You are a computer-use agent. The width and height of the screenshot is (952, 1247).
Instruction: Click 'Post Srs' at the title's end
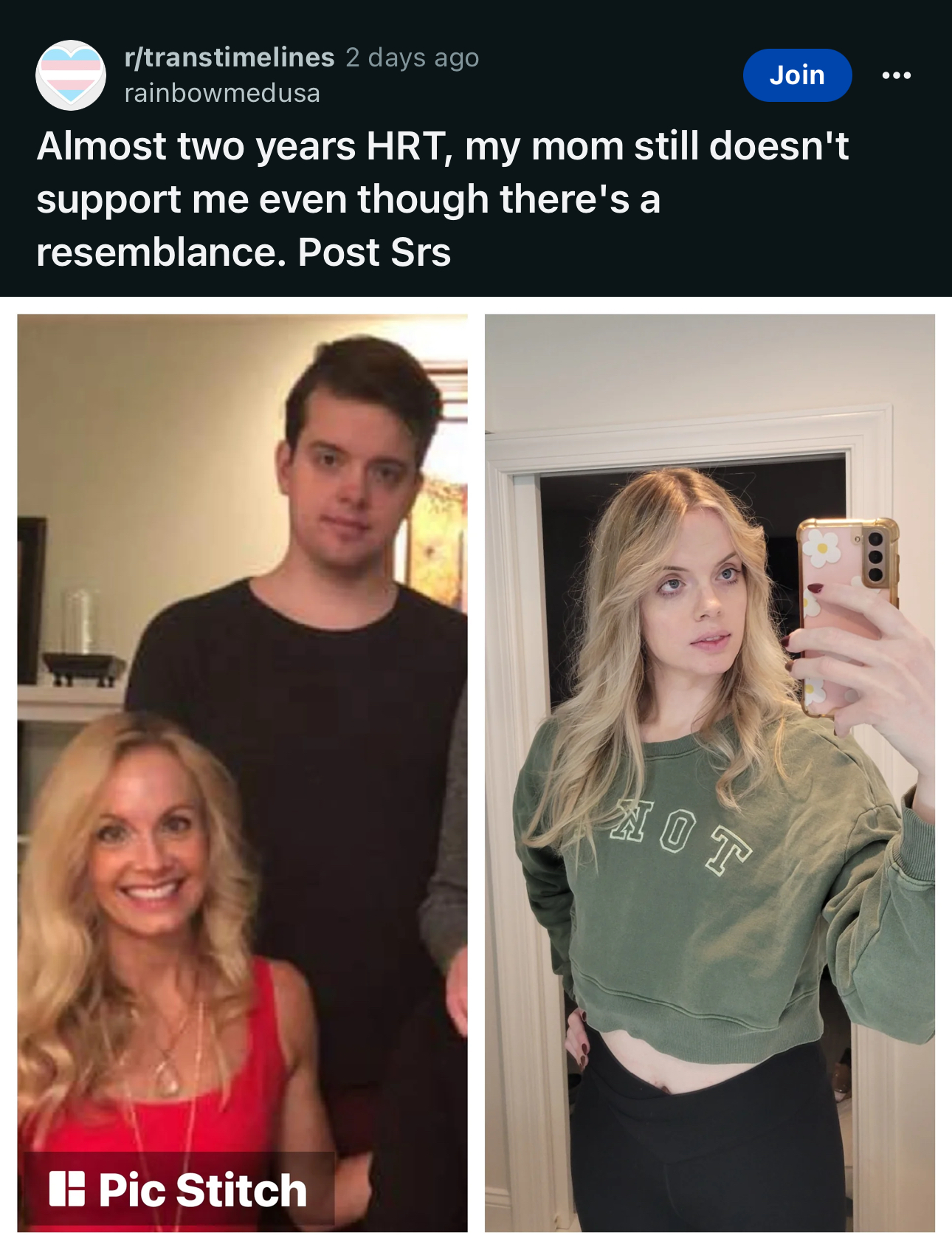pos(374,253)
